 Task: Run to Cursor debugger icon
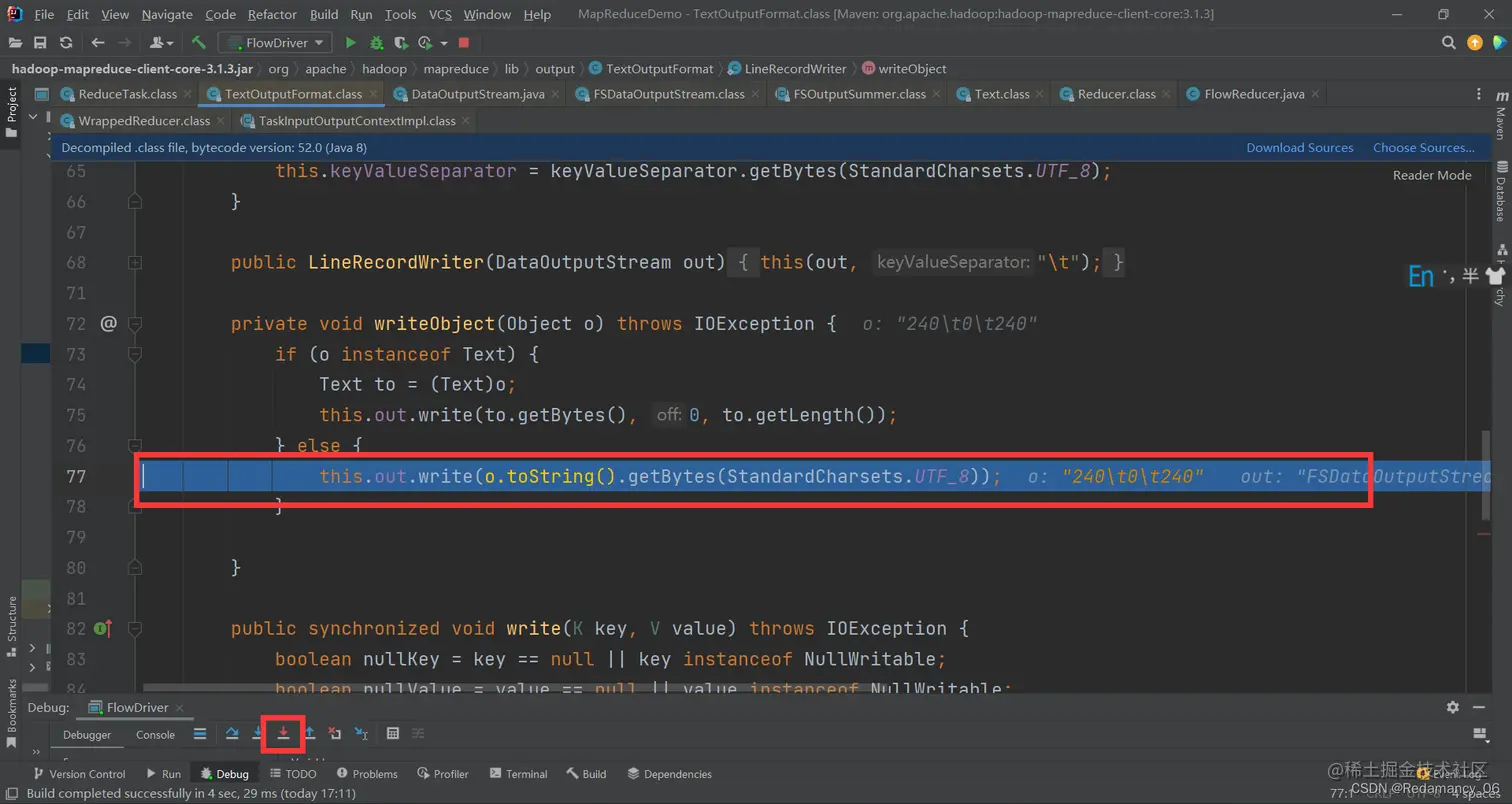(362, 734)
